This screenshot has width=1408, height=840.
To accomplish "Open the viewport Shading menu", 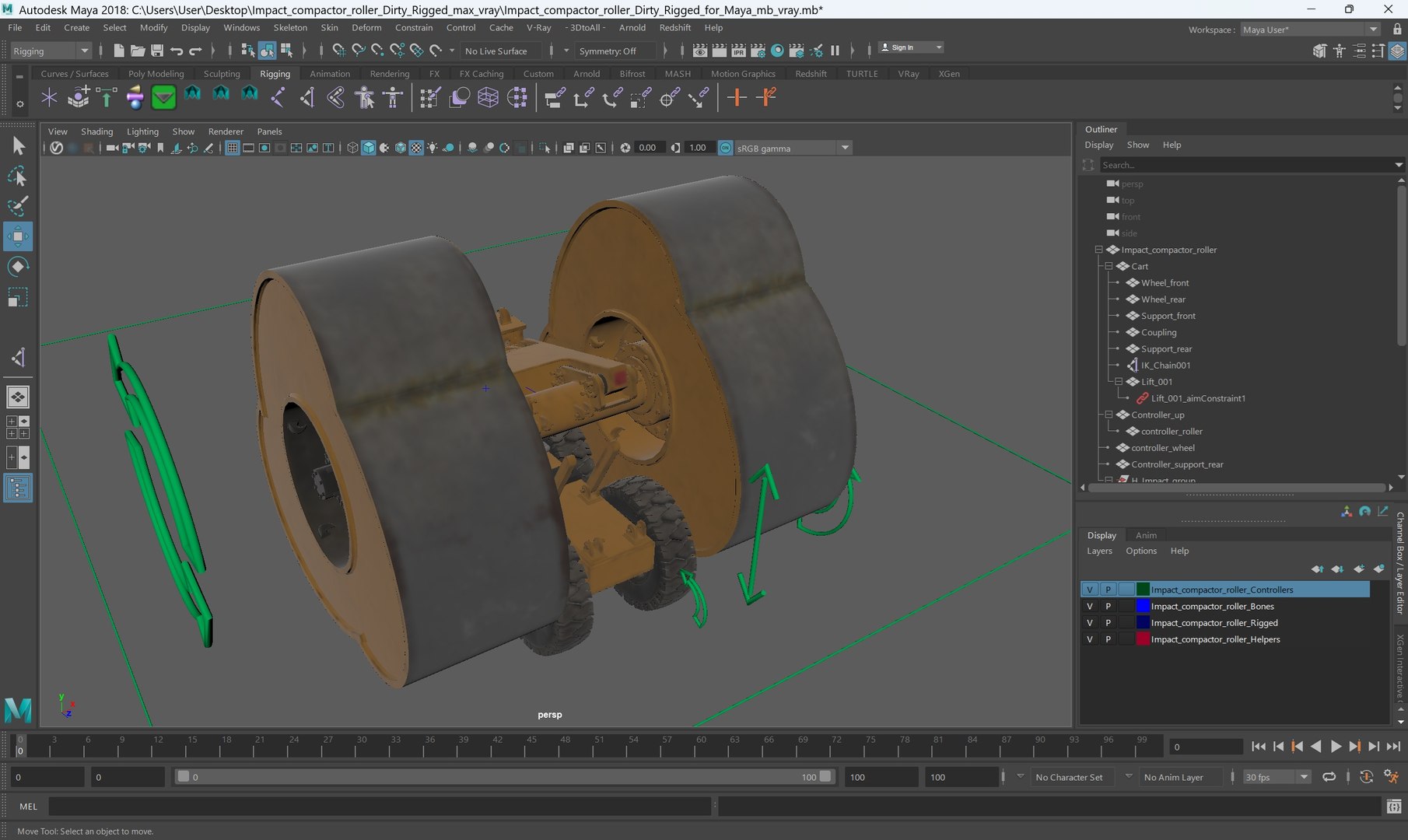I will coord(96,131).
